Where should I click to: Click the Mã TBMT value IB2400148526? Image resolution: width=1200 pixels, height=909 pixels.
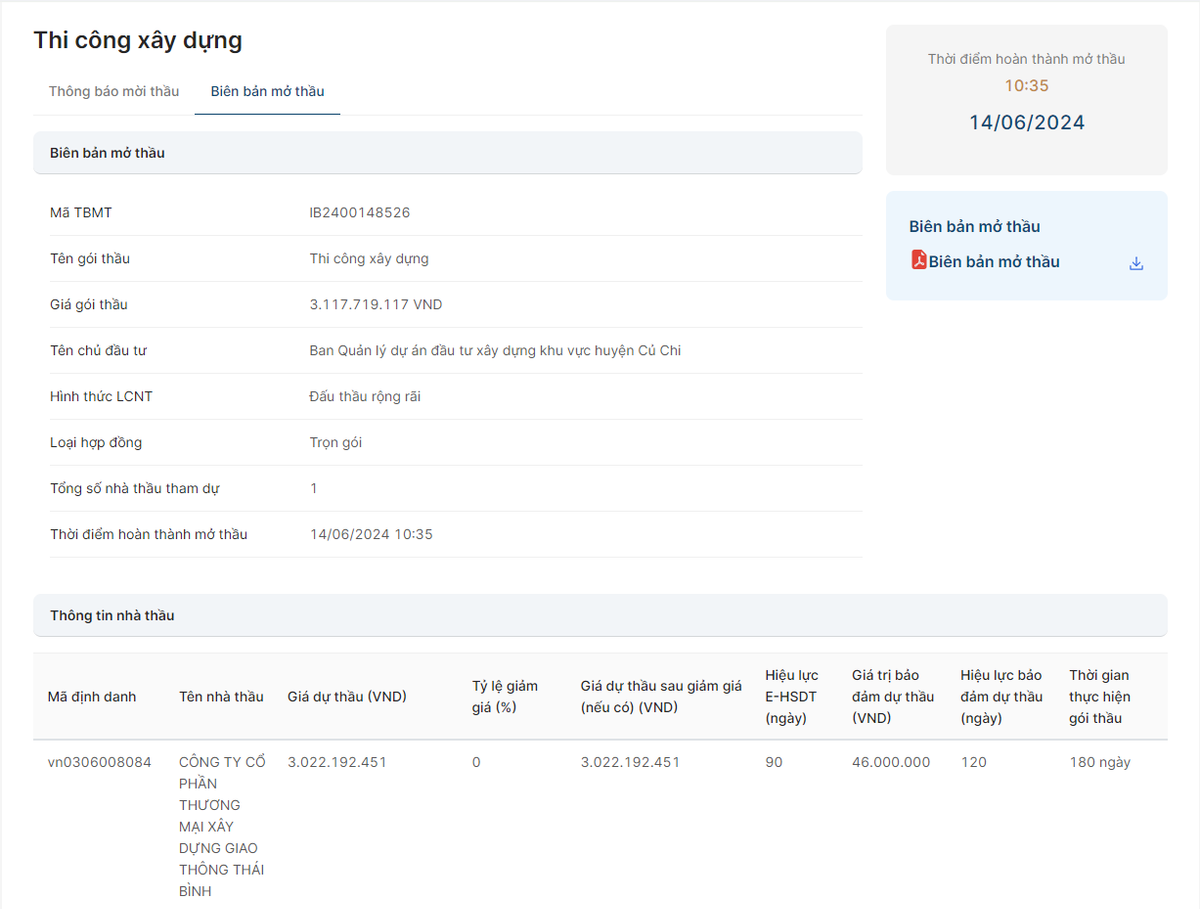pos(360,213)
